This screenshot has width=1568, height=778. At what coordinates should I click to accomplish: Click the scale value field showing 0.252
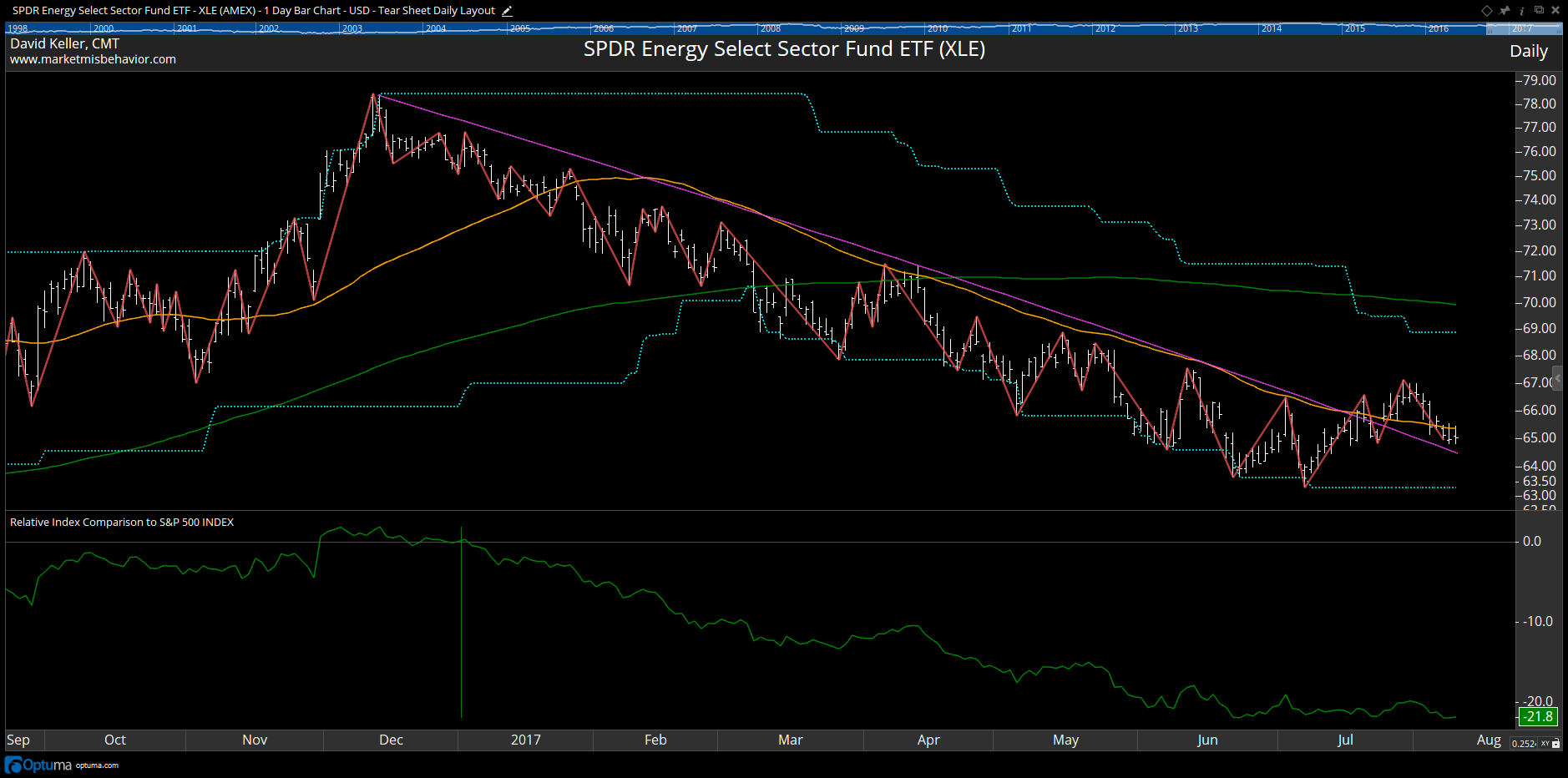[1524, 743]
